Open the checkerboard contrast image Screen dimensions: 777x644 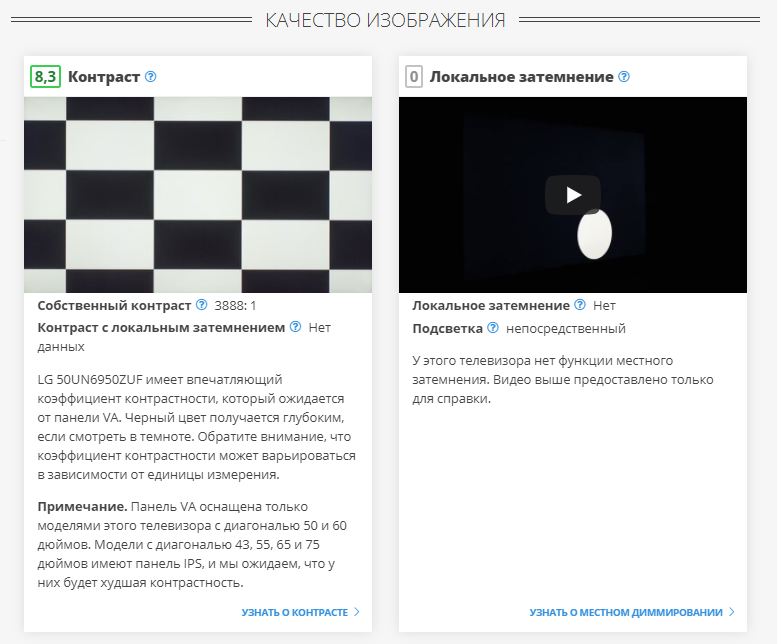click(198, 195)
